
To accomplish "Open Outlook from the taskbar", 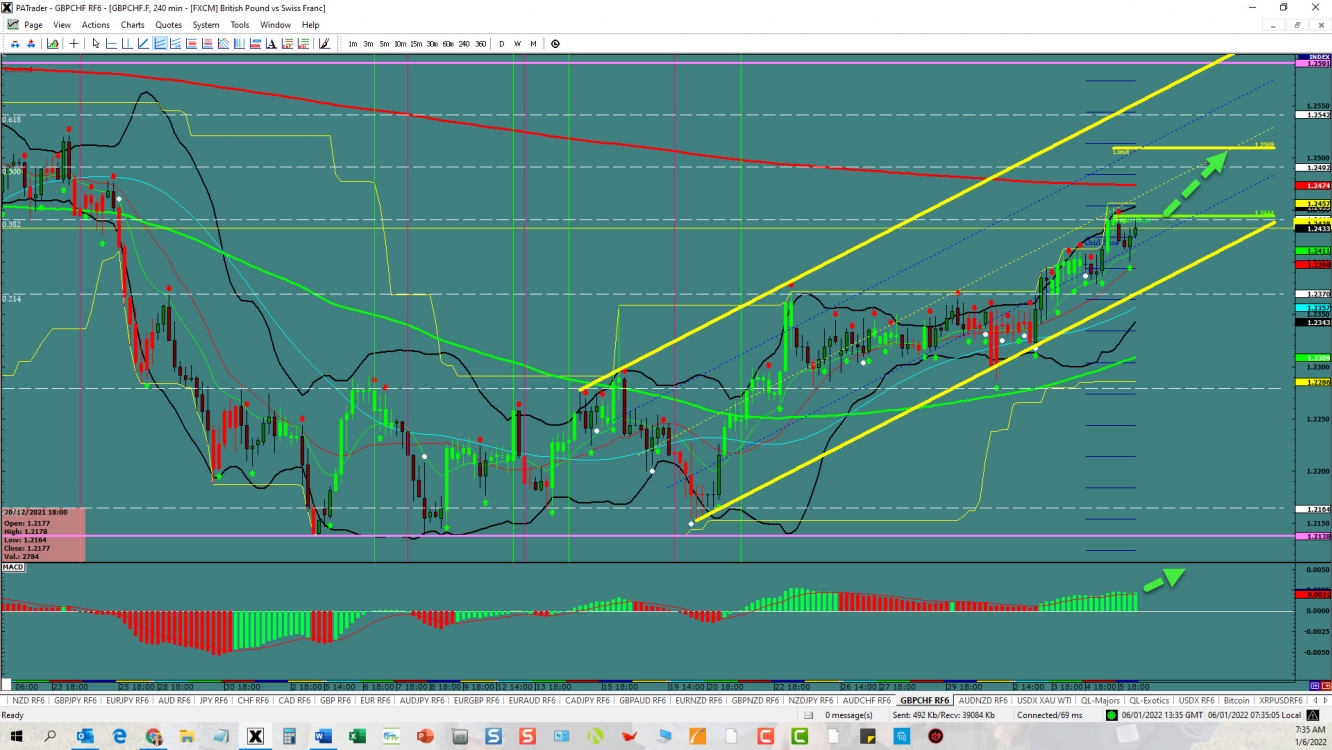I will [85, 736].
